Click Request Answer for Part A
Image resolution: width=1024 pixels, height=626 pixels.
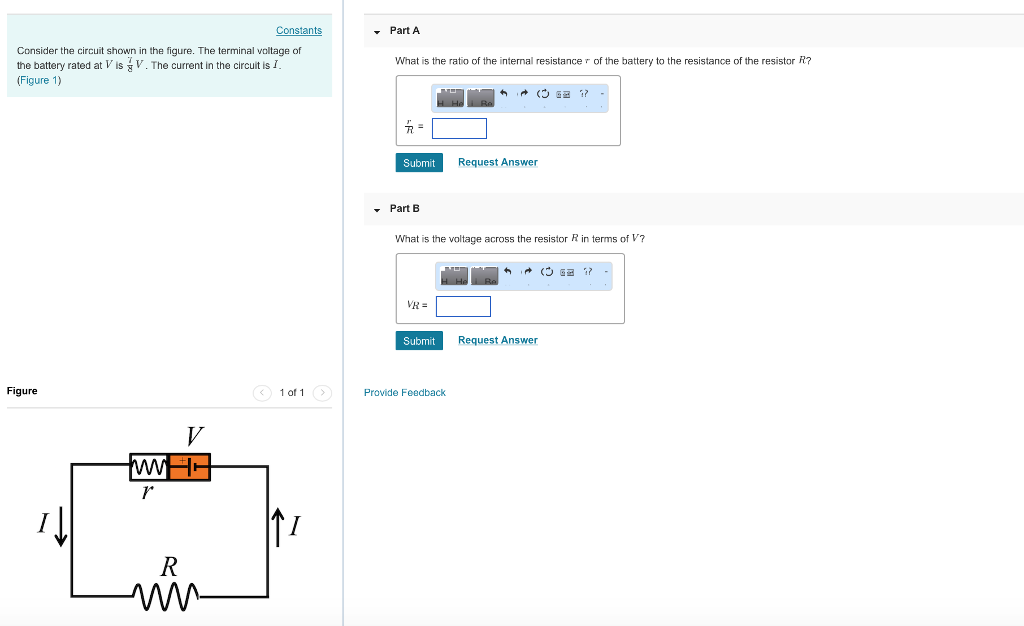[497, 162]
